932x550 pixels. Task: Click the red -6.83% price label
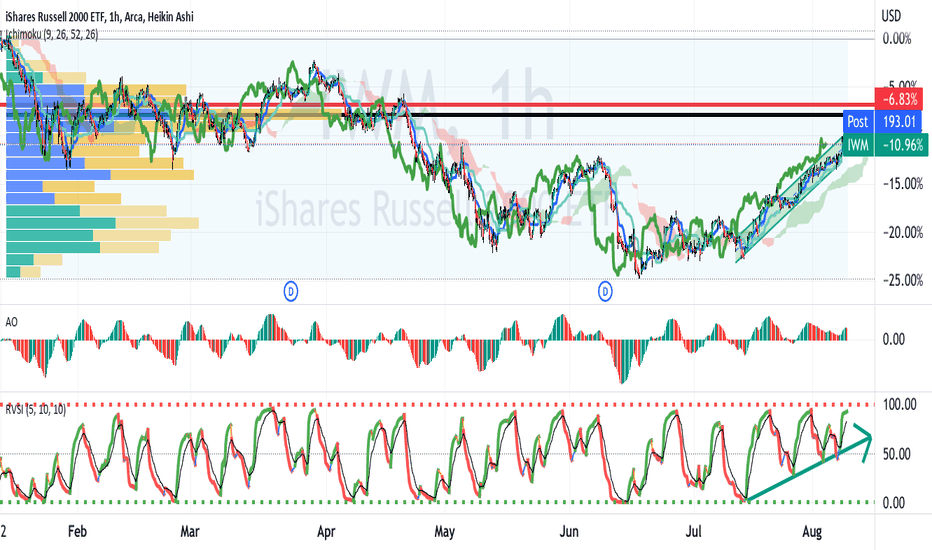click(x=899, y=99)
